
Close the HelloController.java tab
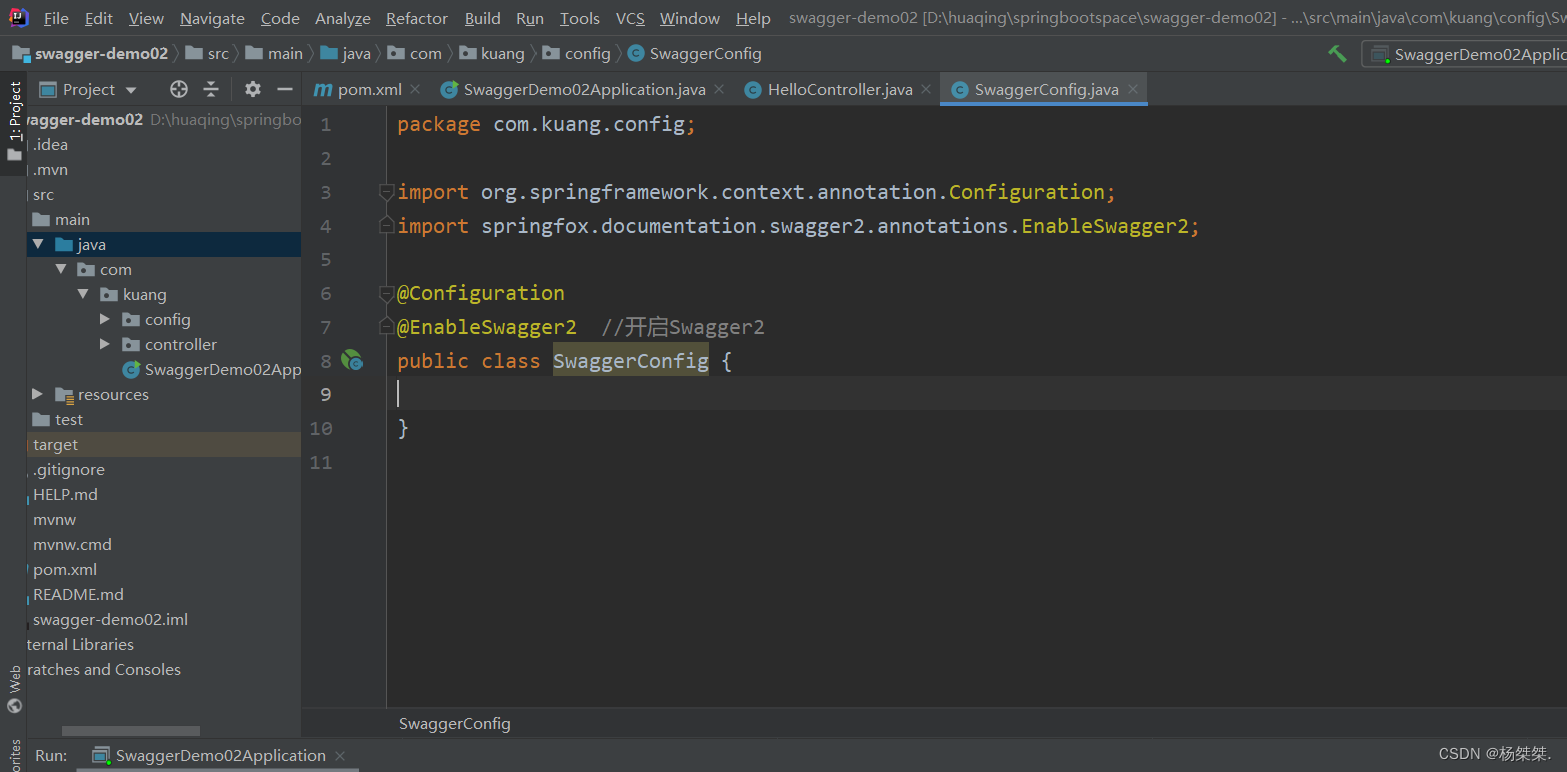(926, 90)
